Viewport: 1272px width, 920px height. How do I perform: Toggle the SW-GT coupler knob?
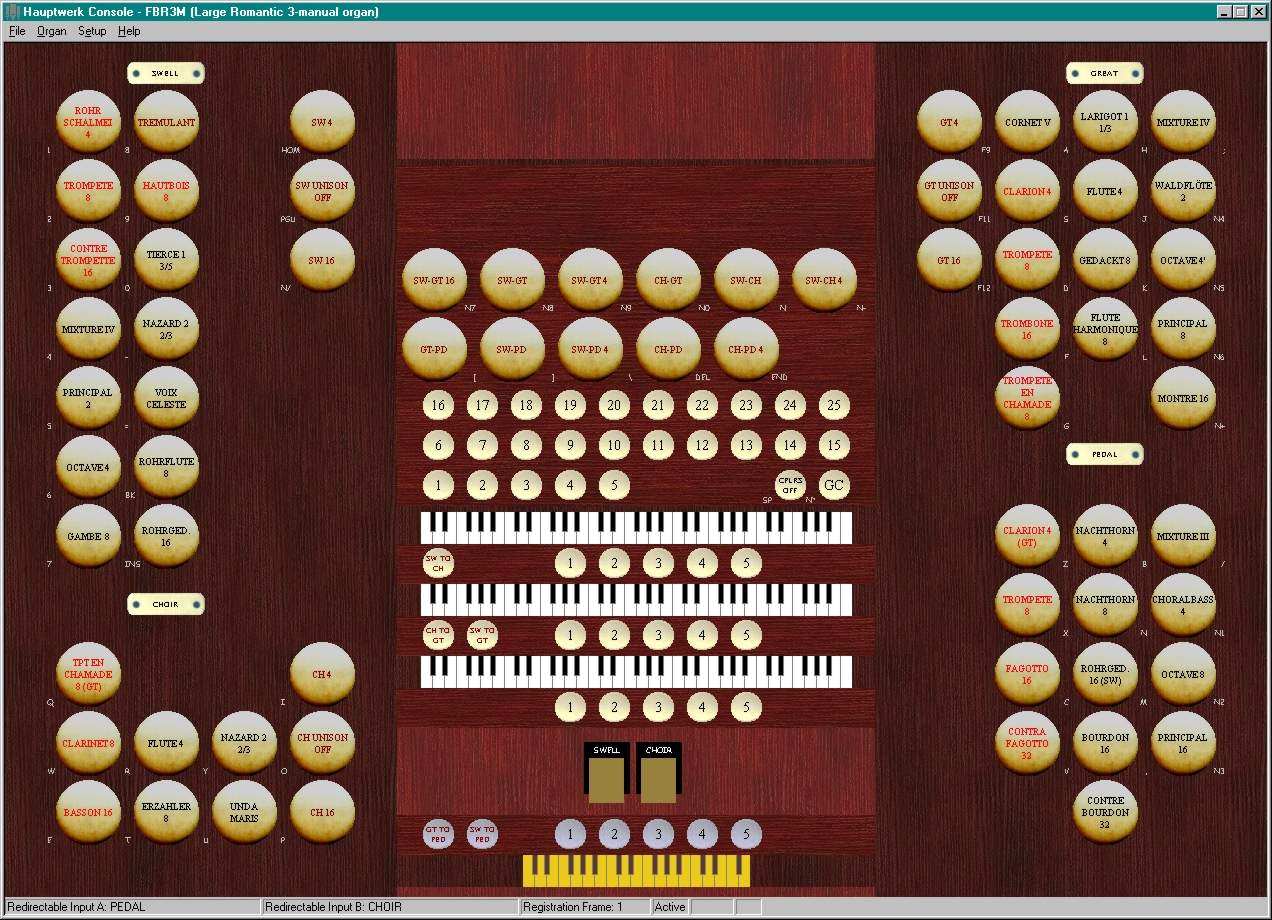click(512, 280)
